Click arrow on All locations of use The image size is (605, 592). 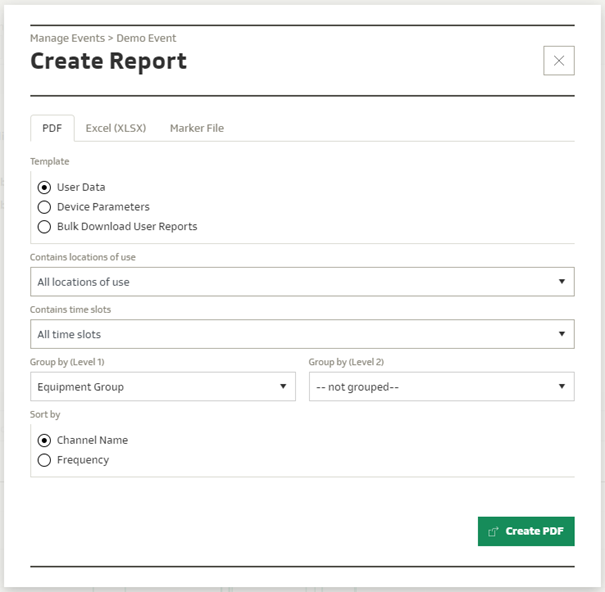click(x=561, y=282)
